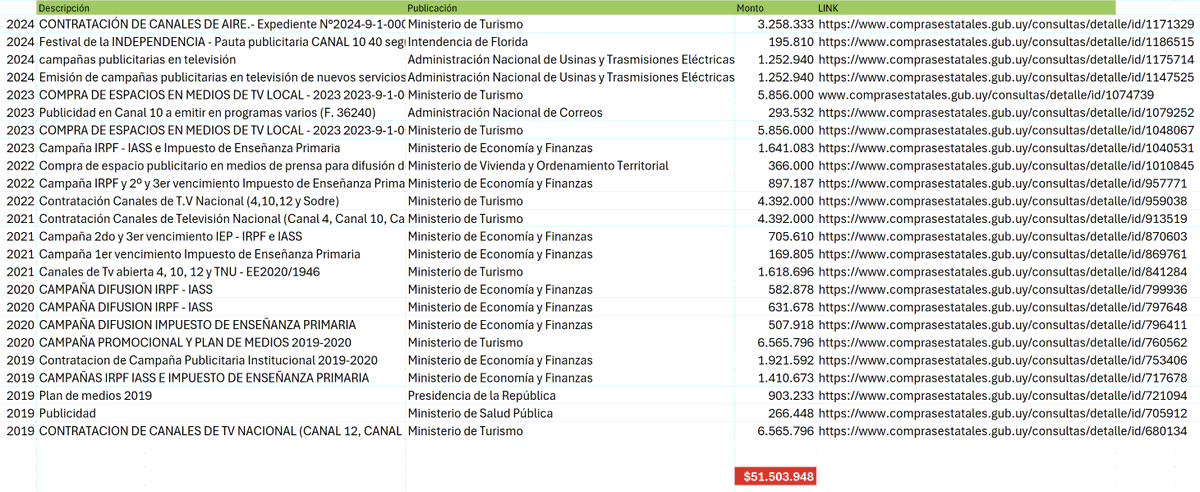
Task: Select the Administración Nacional de Correos cell
Action: [x=570, y=113]
